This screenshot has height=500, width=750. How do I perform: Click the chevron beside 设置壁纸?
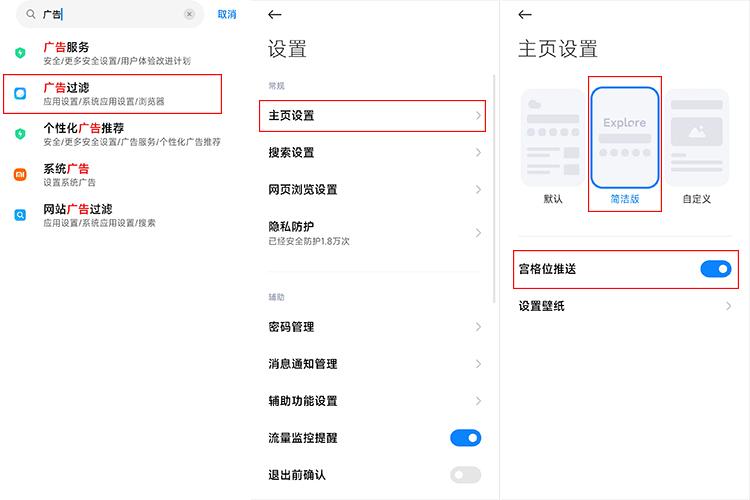728,306
